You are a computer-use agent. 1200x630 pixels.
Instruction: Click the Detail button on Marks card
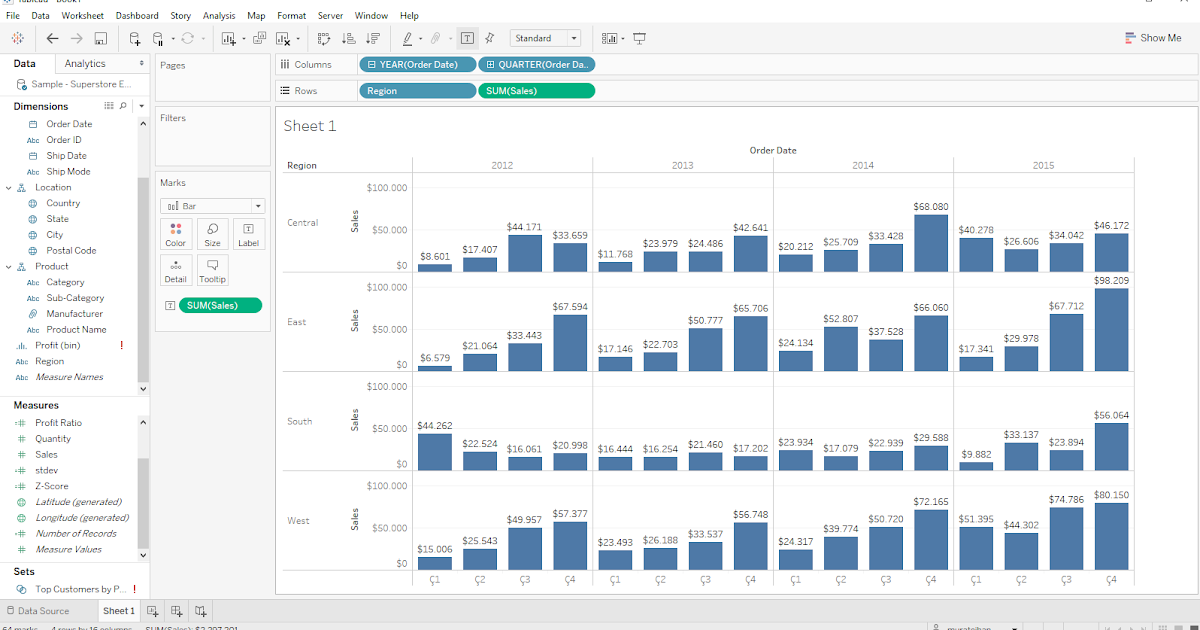pyautogui.click(x=176, y=269)
